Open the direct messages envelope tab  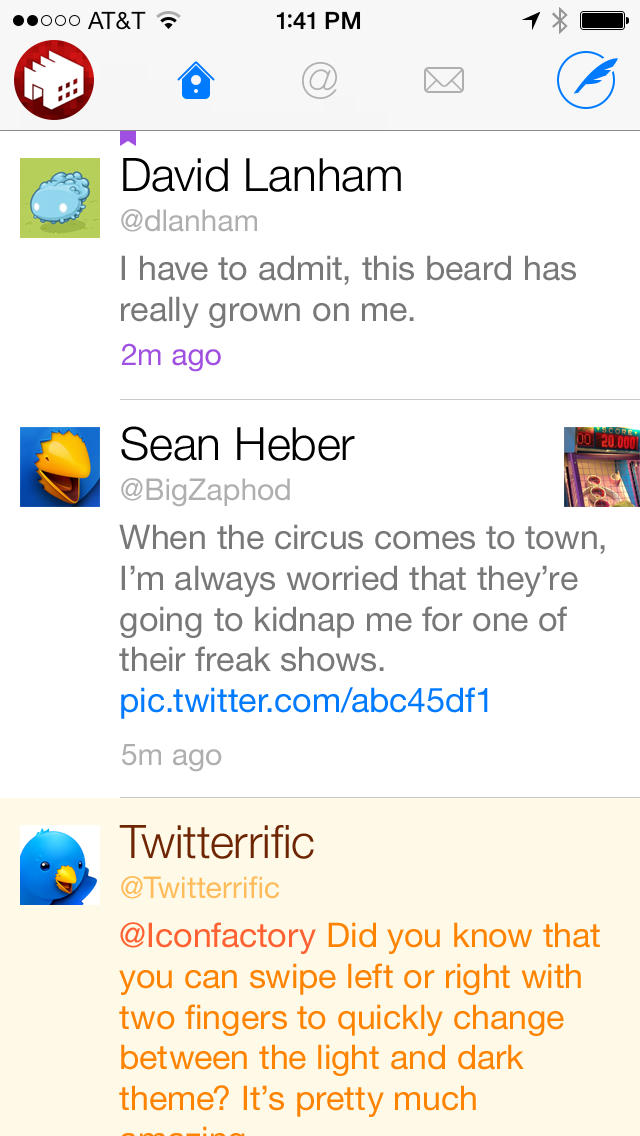[x=445, y=80]
